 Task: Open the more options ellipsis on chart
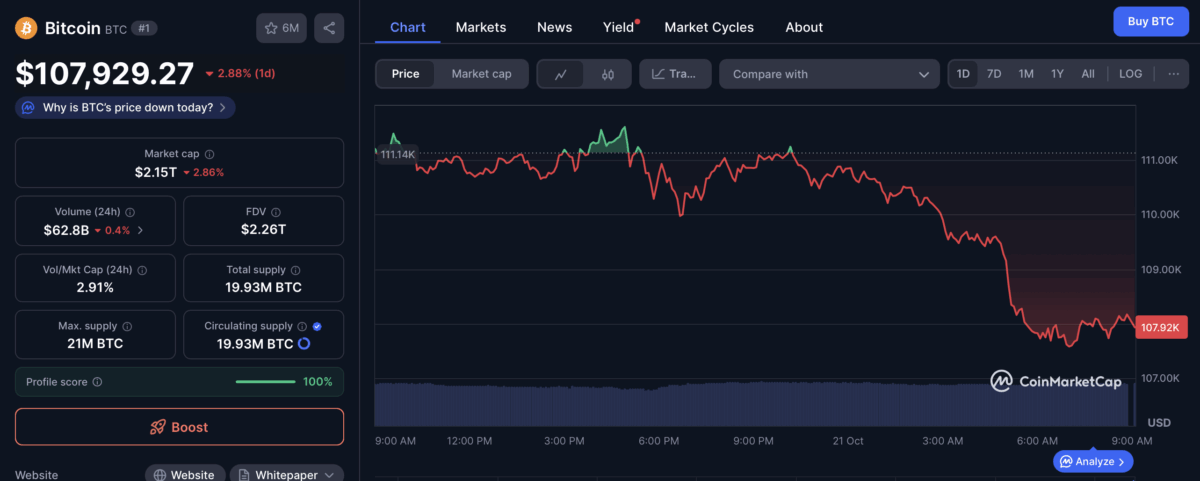coord(1173,74)
